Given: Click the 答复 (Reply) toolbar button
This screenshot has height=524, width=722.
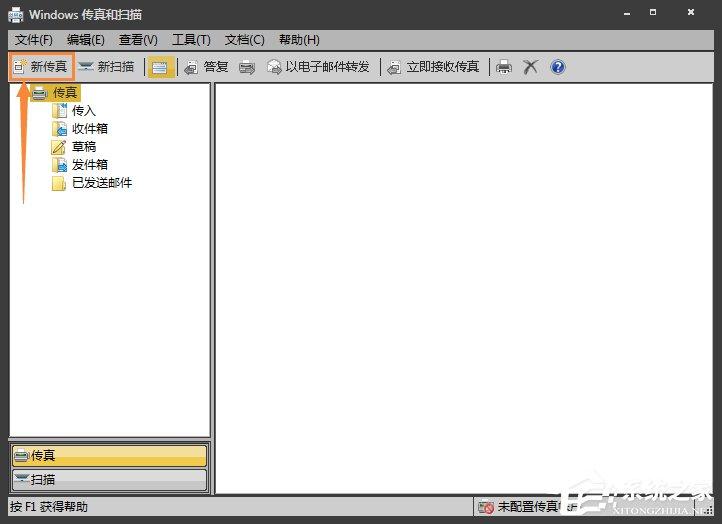Looking at the screenshot, I should [206, 67].
